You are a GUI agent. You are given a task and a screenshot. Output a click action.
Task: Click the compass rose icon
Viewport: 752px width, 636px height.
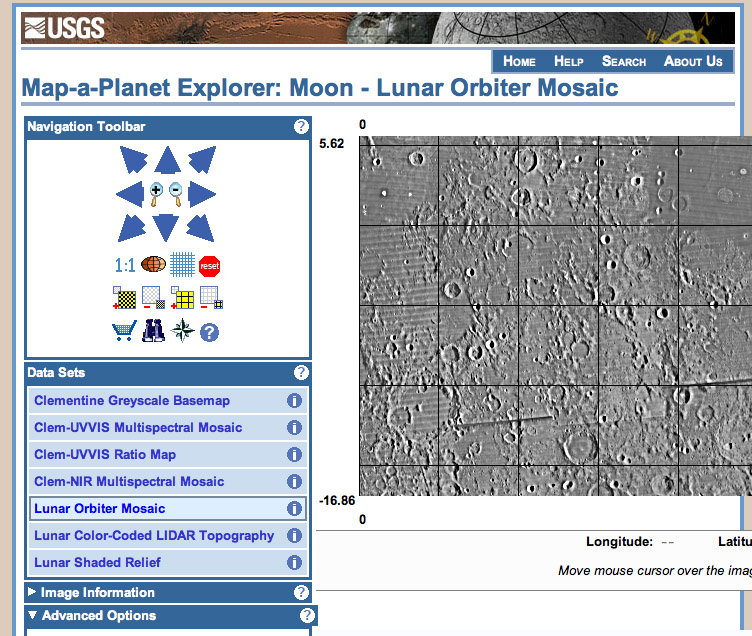(182, 331)
